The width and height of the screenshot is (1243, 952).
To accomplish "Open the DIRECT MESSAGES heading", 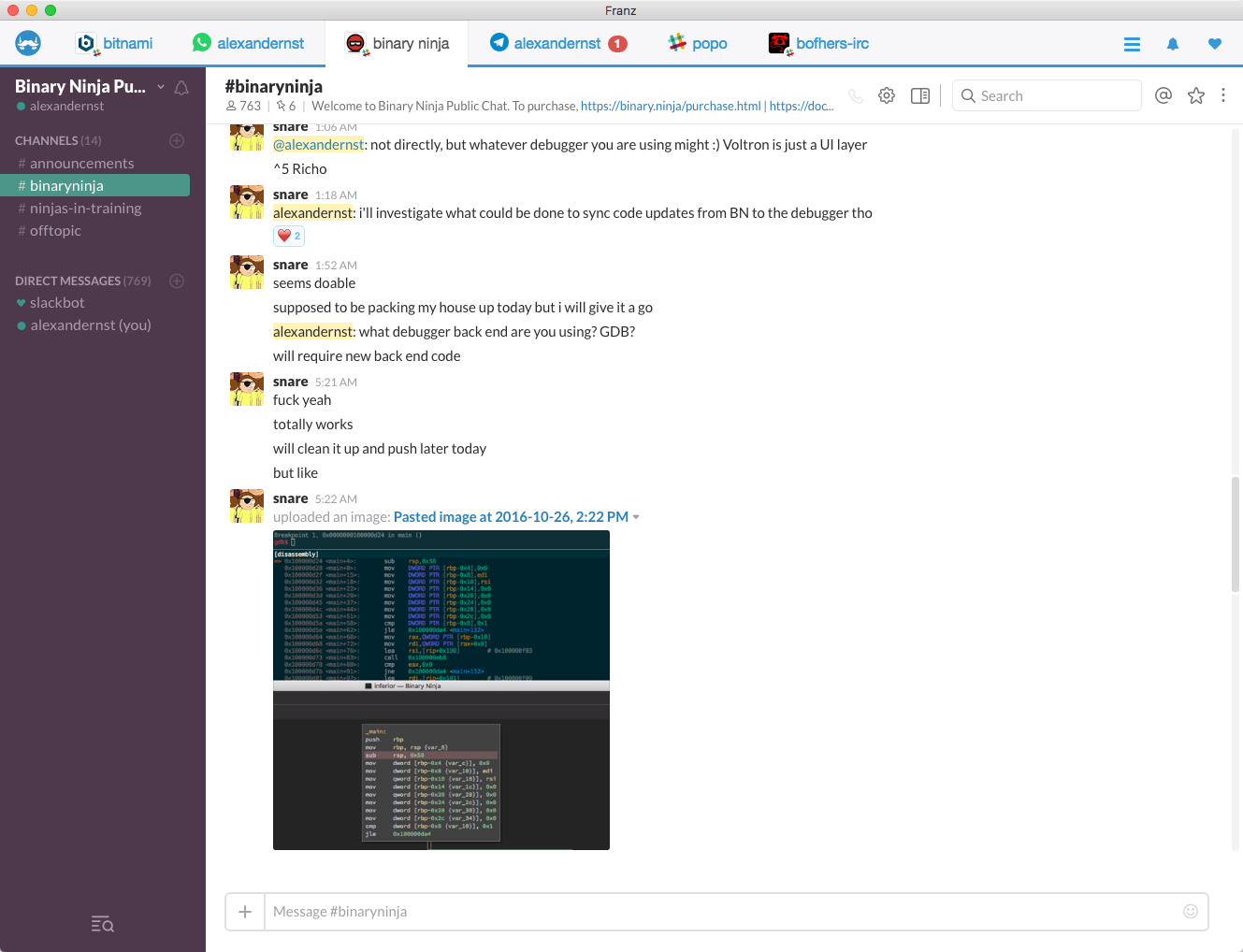I will point(82,281).
